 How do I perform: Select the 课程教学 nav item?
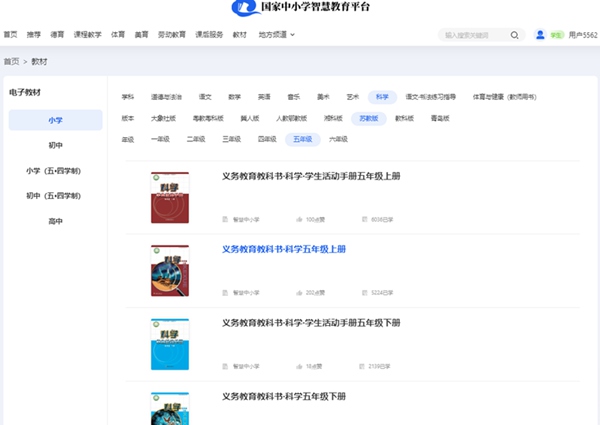pos(88,34)
